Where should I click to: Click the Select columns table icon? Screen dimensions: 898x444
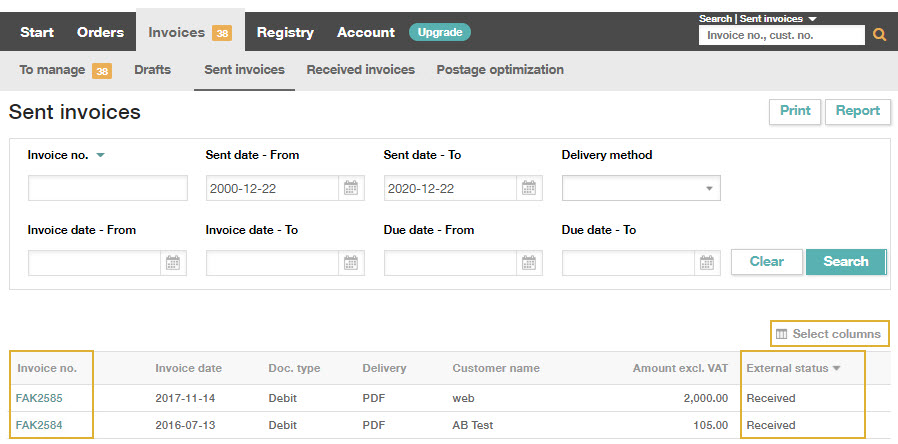[x=781, y=334]
